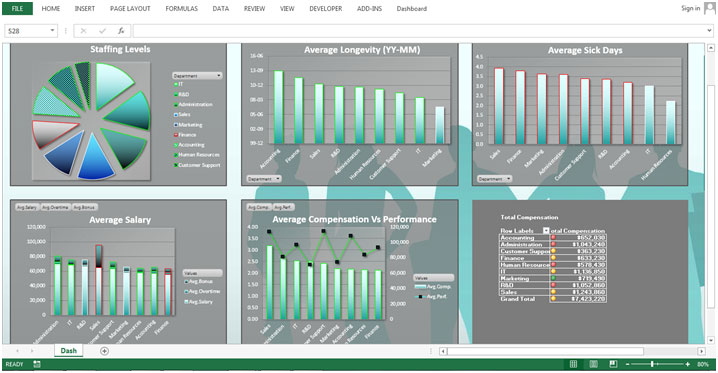Viewport: 718px width, 373px height.
Task: Click the zoom slider handle in status bar
Action: (653, 364)
